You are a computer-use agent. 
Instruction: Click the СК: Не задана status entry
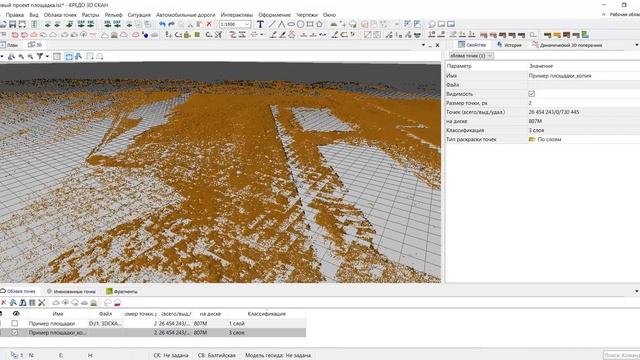click(171, 356)
